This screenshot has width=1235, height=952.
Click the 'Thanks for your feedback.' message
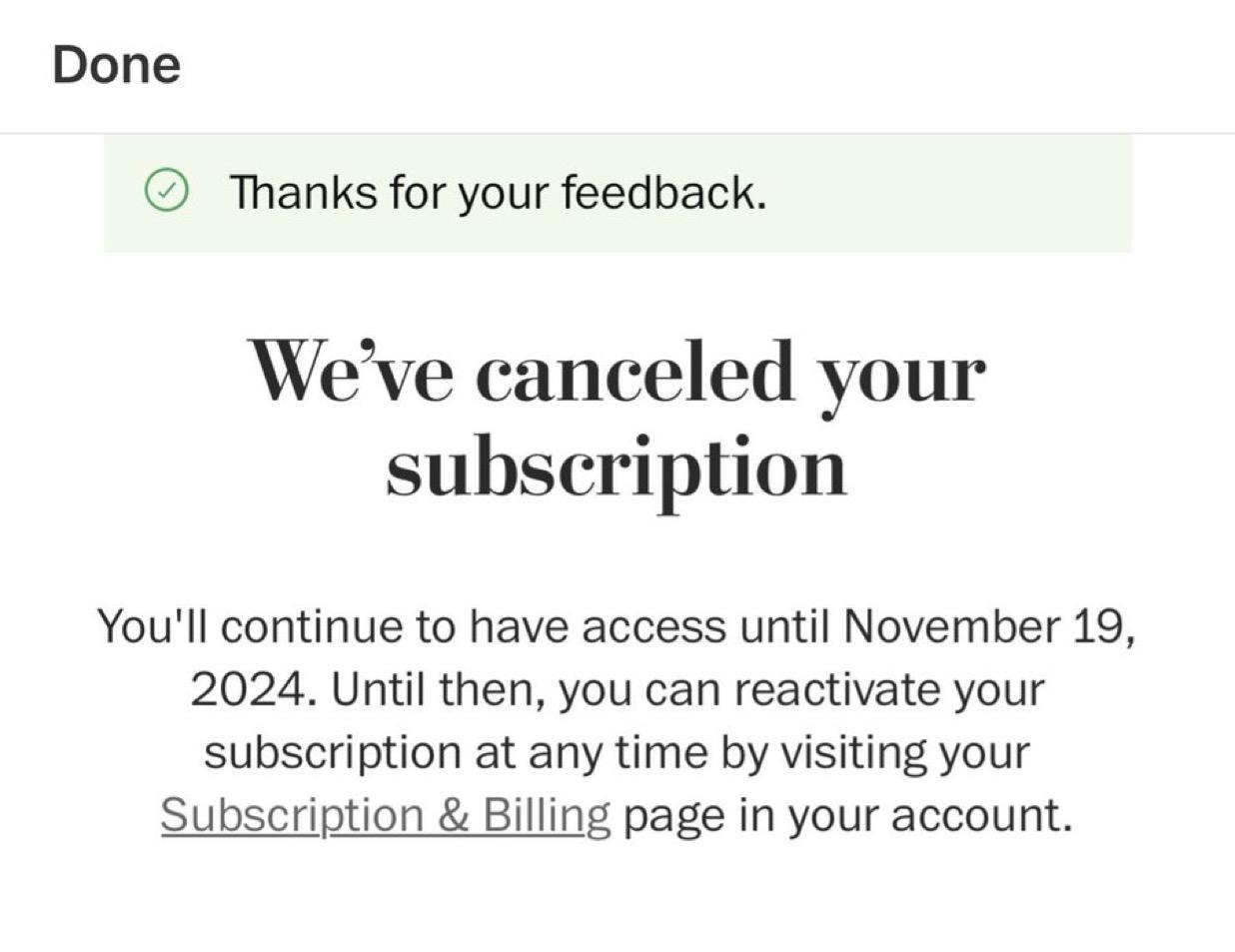coord(498,192)
